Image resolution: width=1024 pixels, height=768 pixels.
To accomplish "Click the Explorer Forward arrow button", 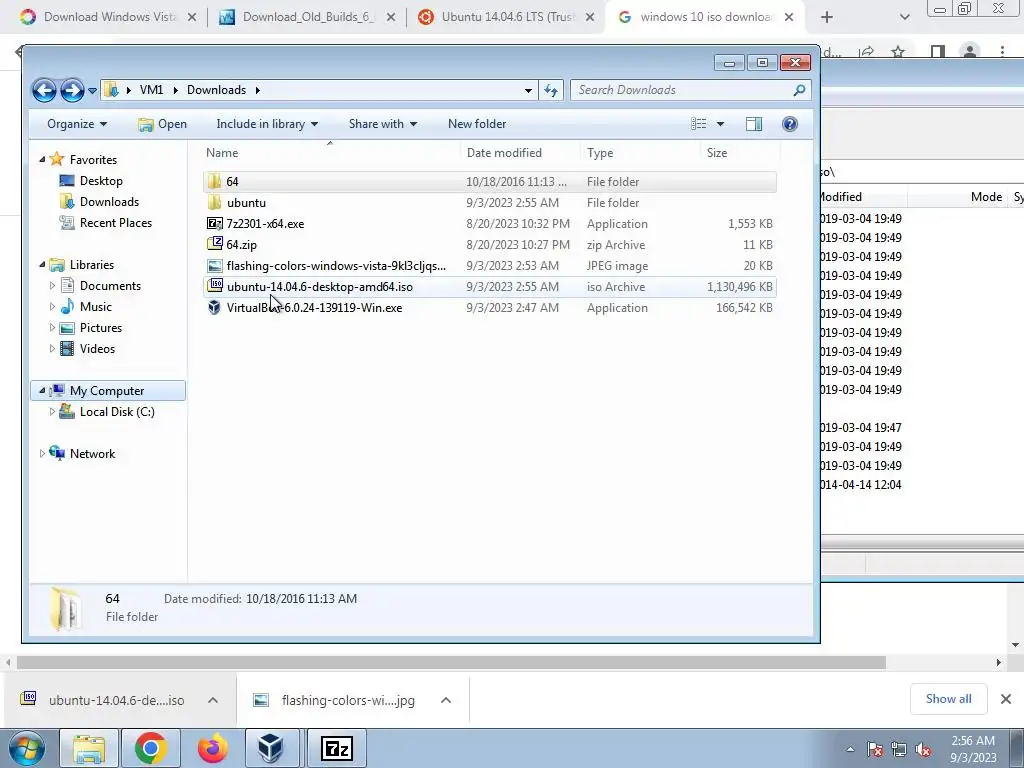I will tap(72, 90).
